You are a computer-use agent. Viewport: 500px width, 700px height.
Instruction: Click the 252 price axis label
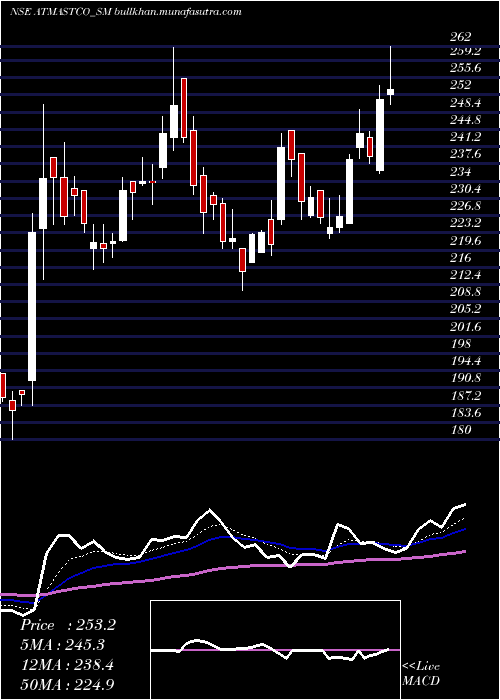click(x=461, y=85)
